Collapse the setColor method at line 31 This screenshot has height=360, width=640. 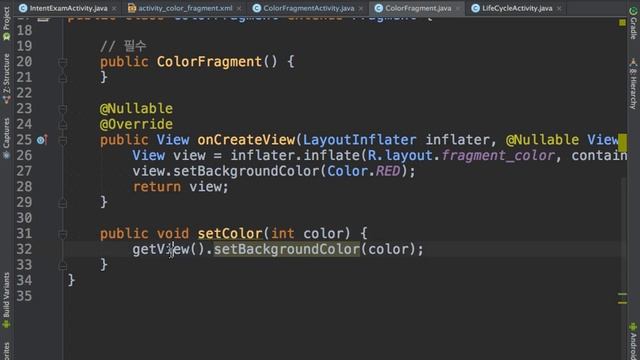point(62,234)
